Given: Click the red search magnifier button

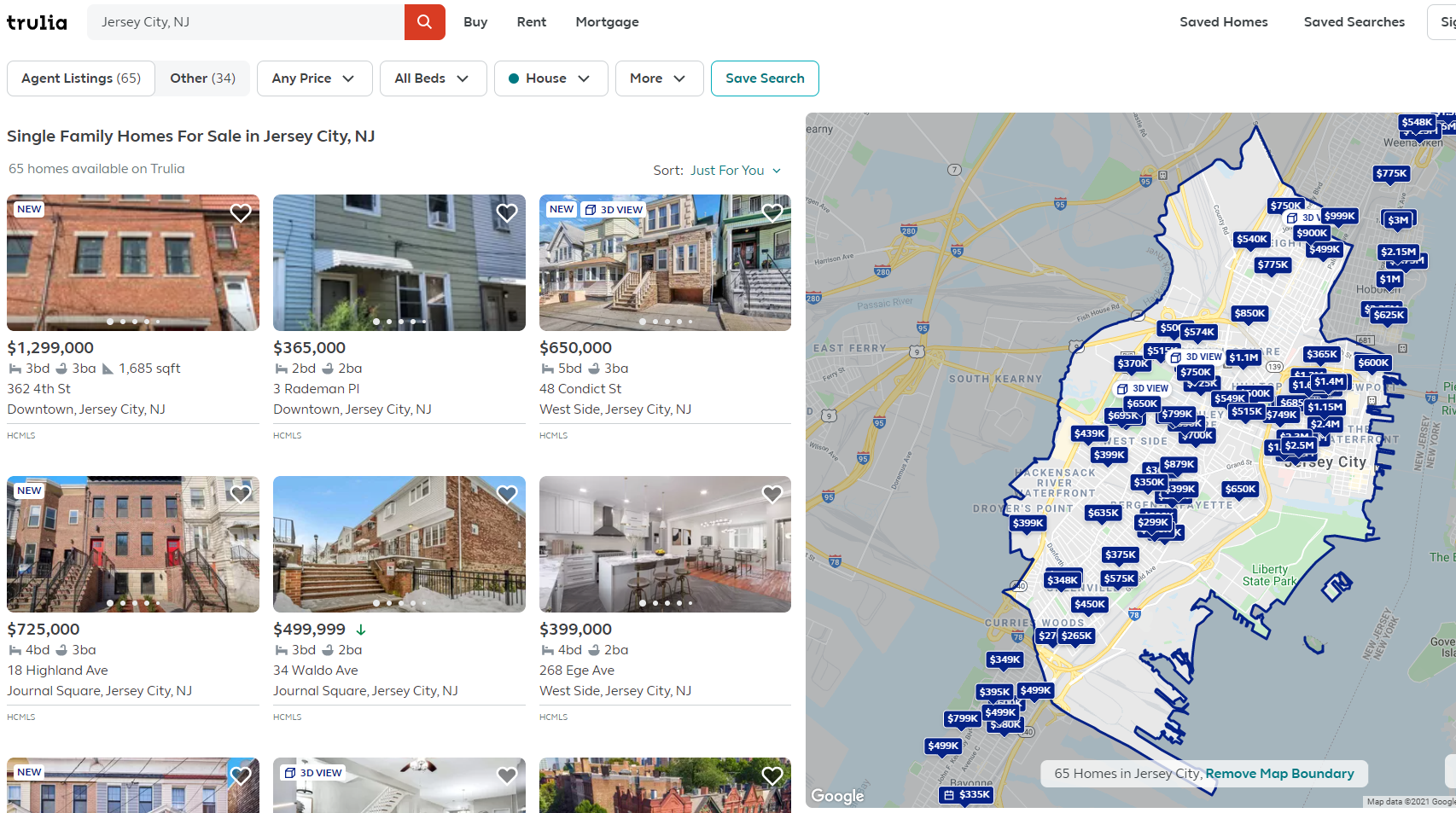Looking at the screenshot, I should point(424,22).
